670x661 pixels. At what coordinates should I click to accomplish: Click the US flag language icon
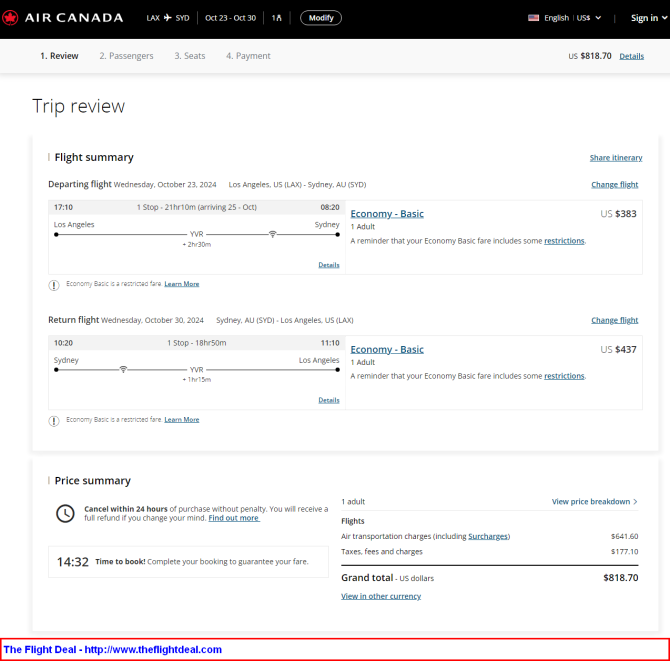click(533, 18)
